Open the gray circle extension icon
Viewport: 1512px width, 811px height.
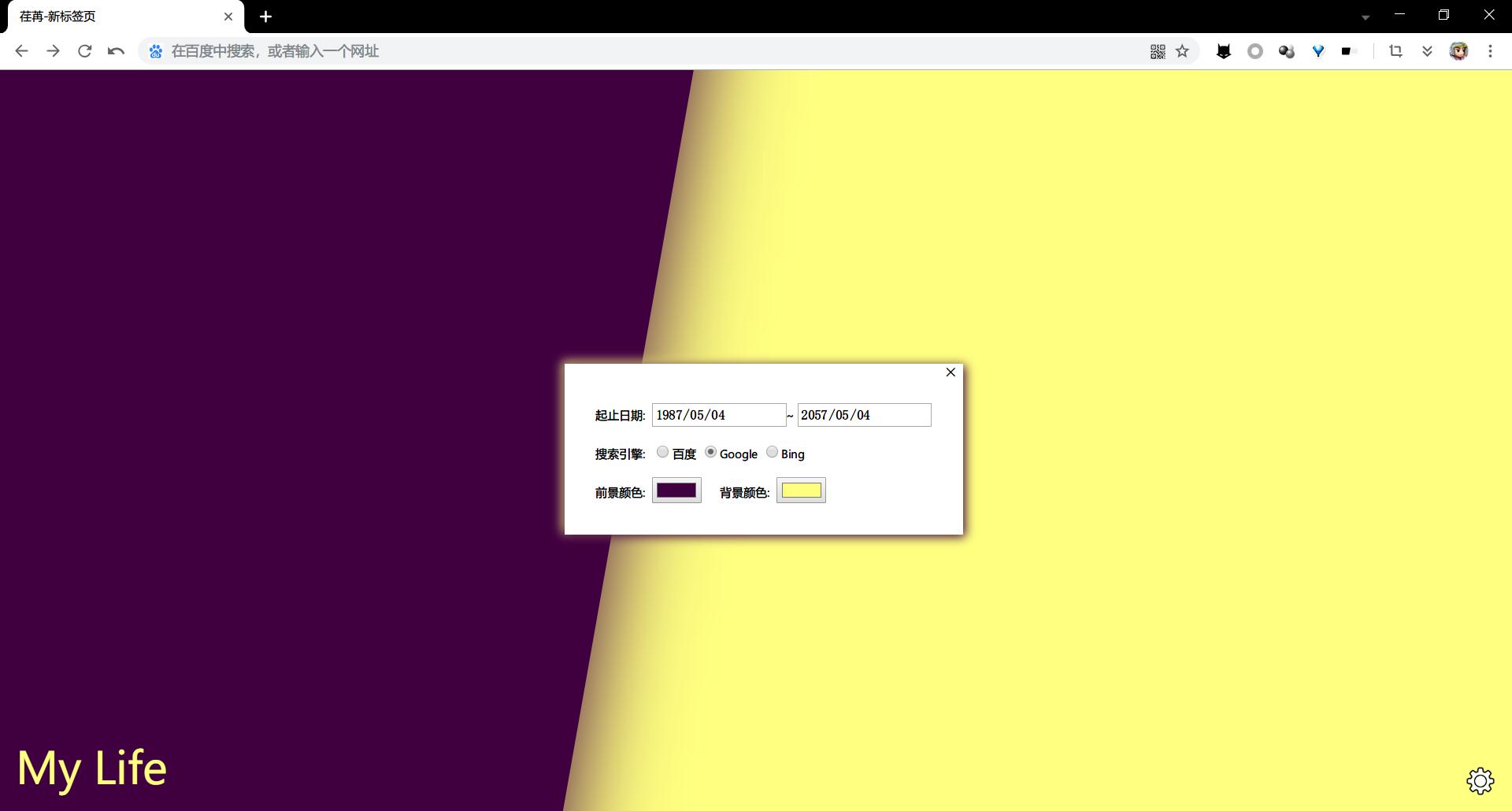point(1255,51)
